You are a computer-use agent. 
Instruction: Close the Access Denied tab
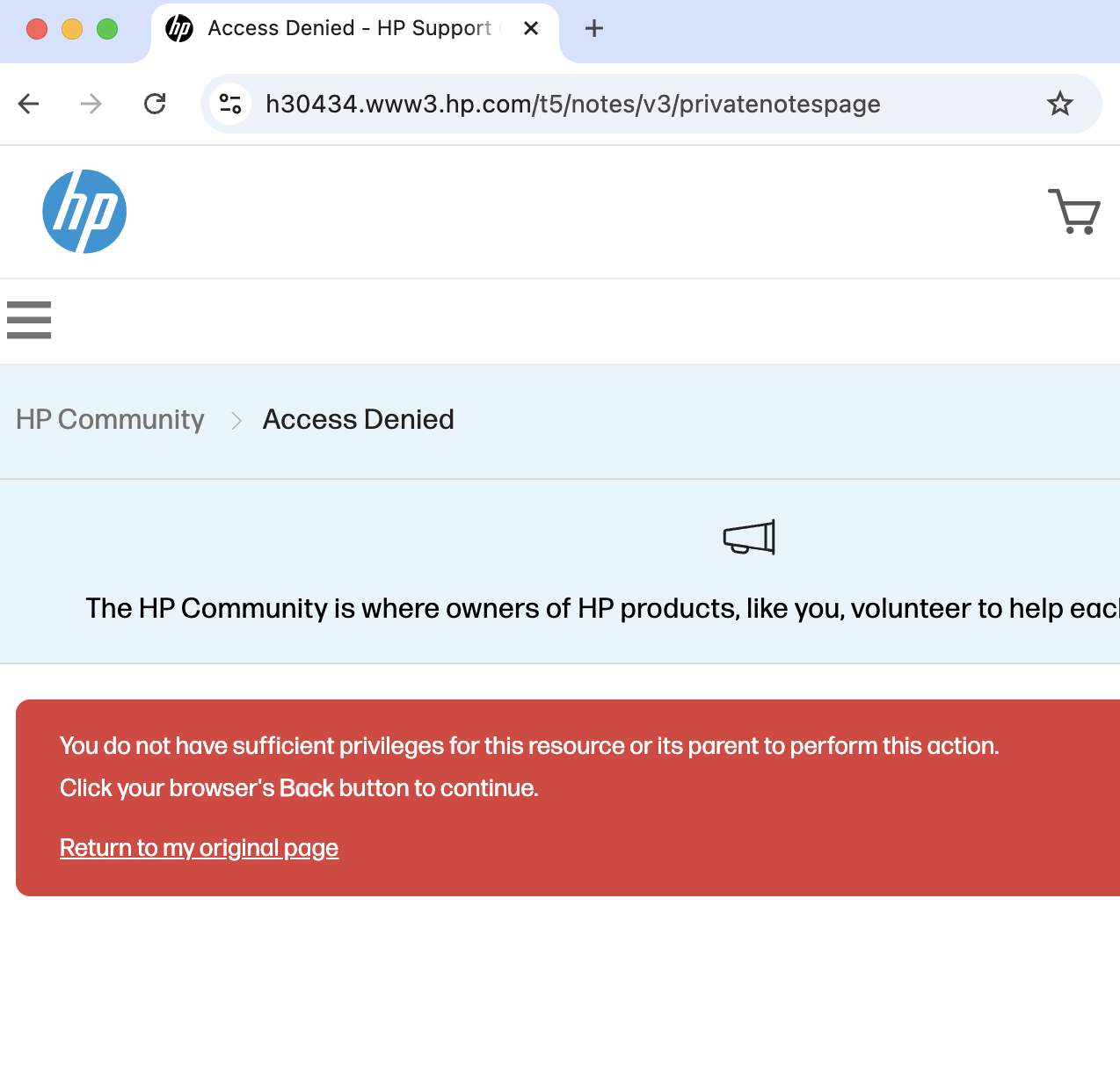coord(530,28)
